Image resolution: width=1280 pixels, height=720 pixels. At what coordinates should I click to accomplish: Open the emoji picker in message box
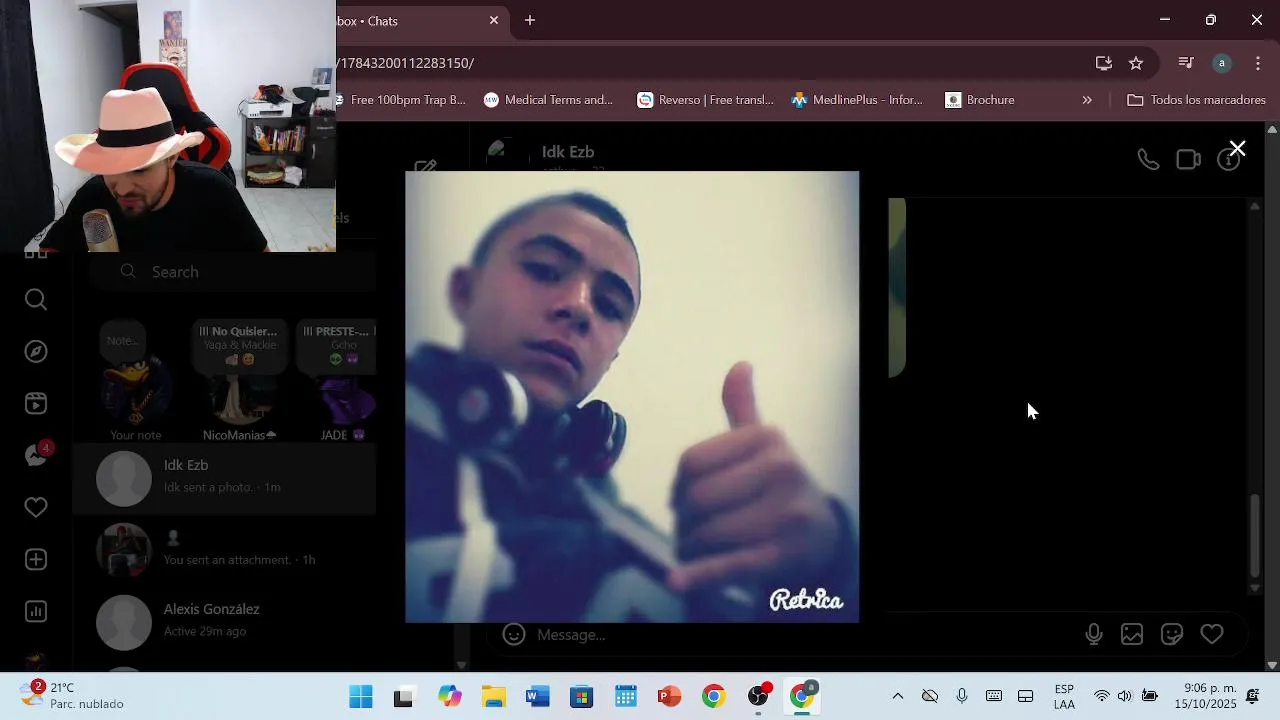pyautogui.click(x=514, y=634)
